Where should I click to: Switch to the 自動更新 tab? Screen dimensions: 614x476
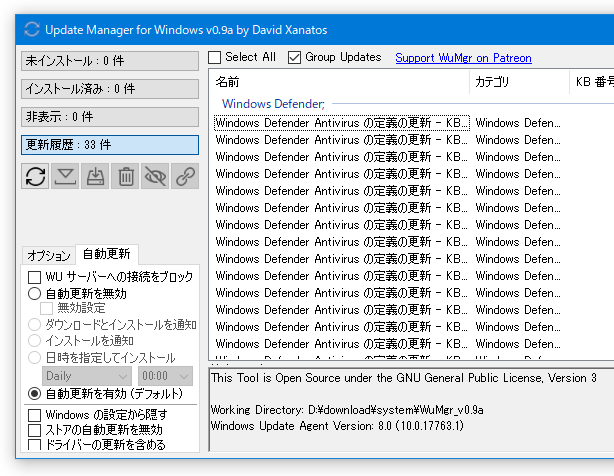pyautogui.click(x=107, y=254)
